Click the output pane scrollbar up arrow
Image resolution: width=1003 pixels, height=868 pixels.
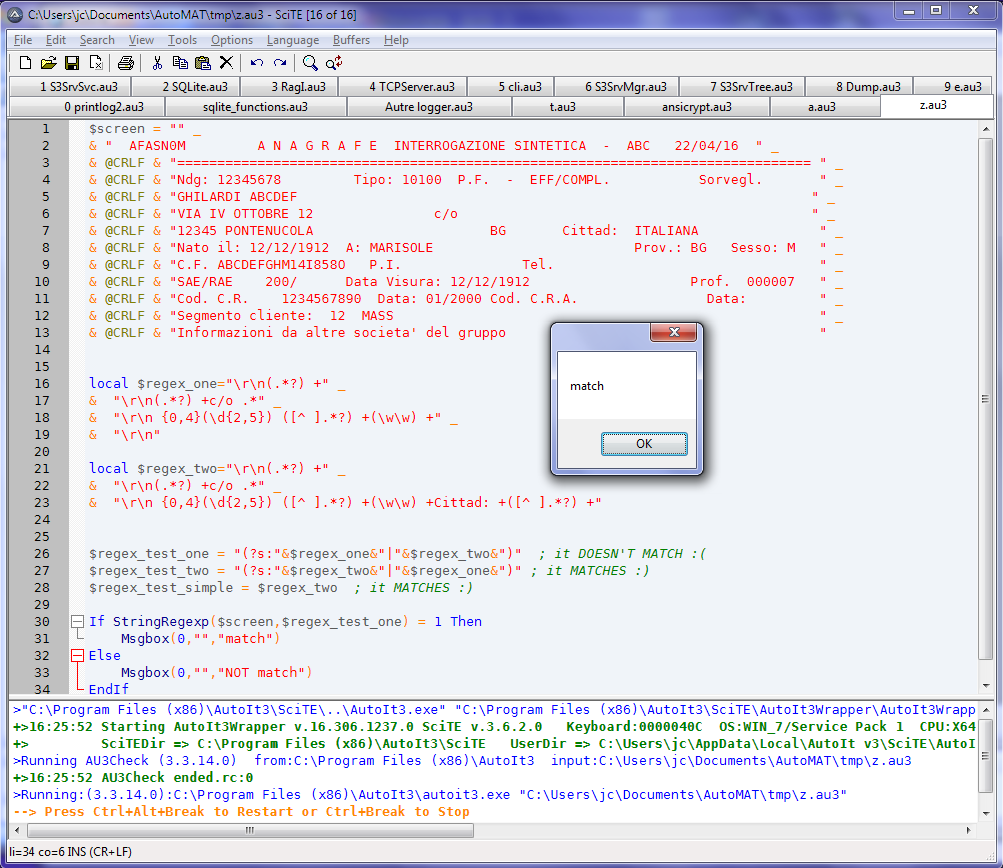tap(985, 709)
